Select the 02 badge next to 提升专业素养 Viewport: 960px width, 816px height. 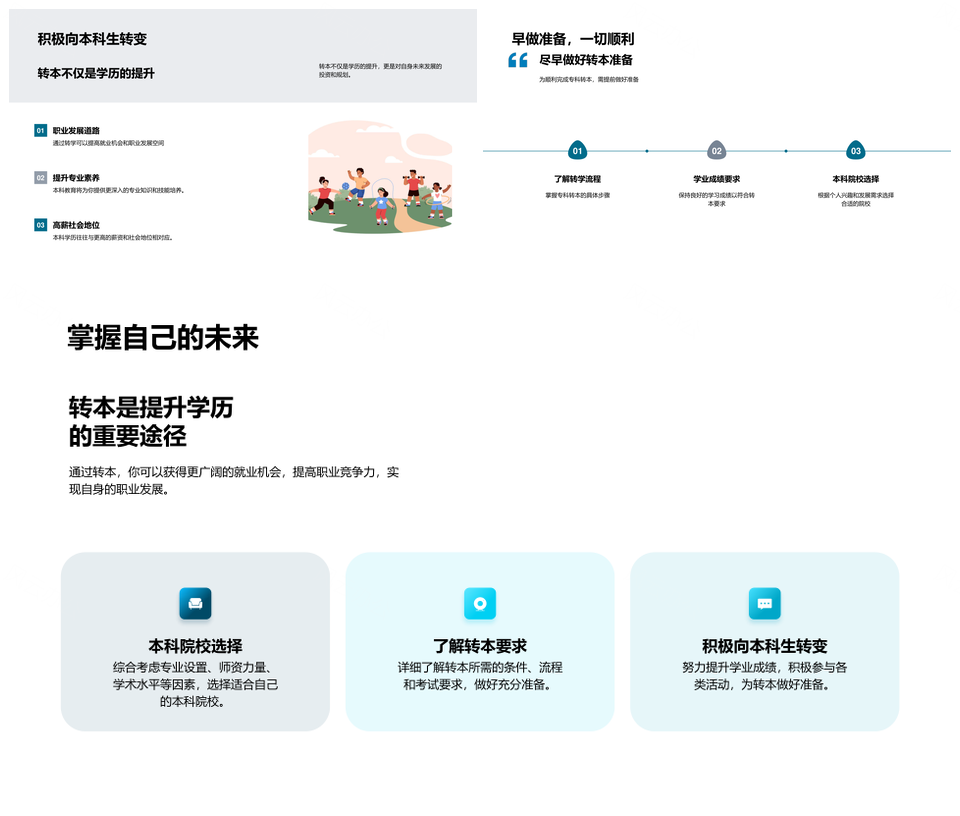pyautogui.click(x=39, y=178)
